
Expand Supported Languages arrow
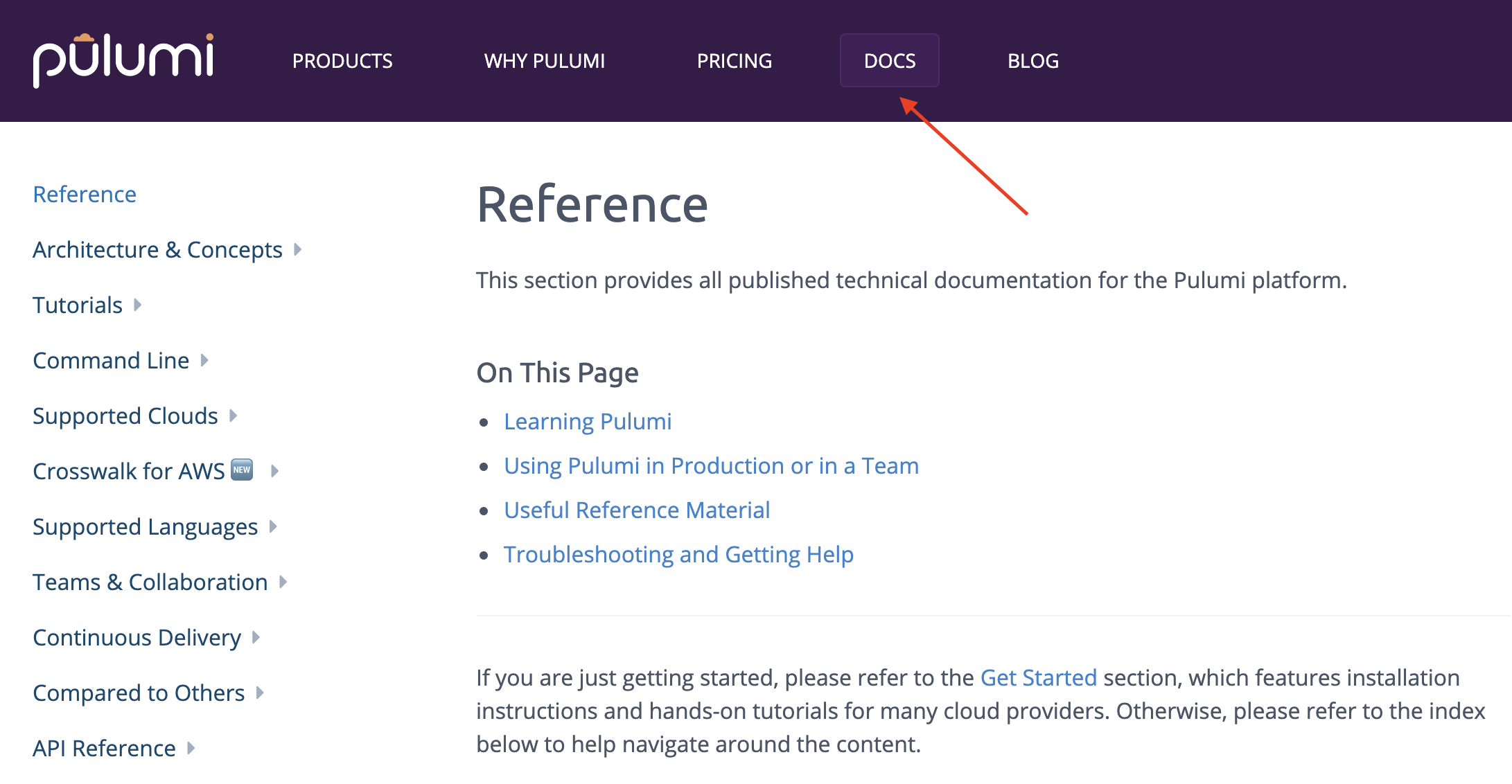(x=273, y=526)
